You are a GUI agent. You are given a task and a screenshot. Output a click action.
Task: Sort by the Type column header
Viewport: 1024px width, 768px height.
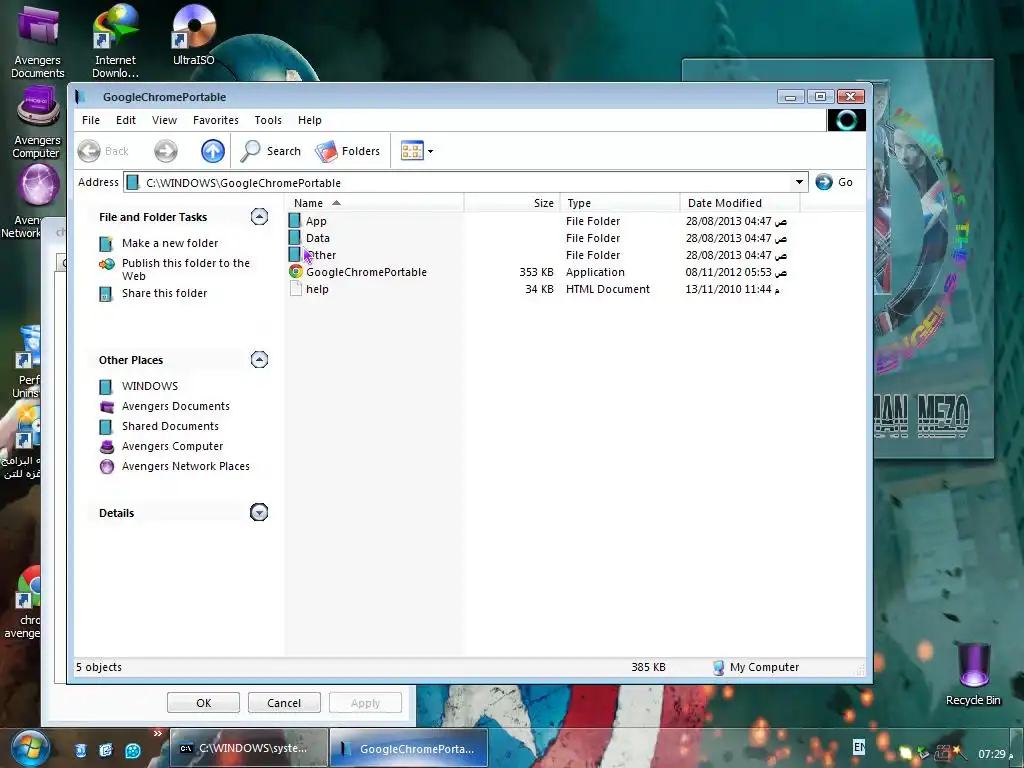tap(620, 203)
